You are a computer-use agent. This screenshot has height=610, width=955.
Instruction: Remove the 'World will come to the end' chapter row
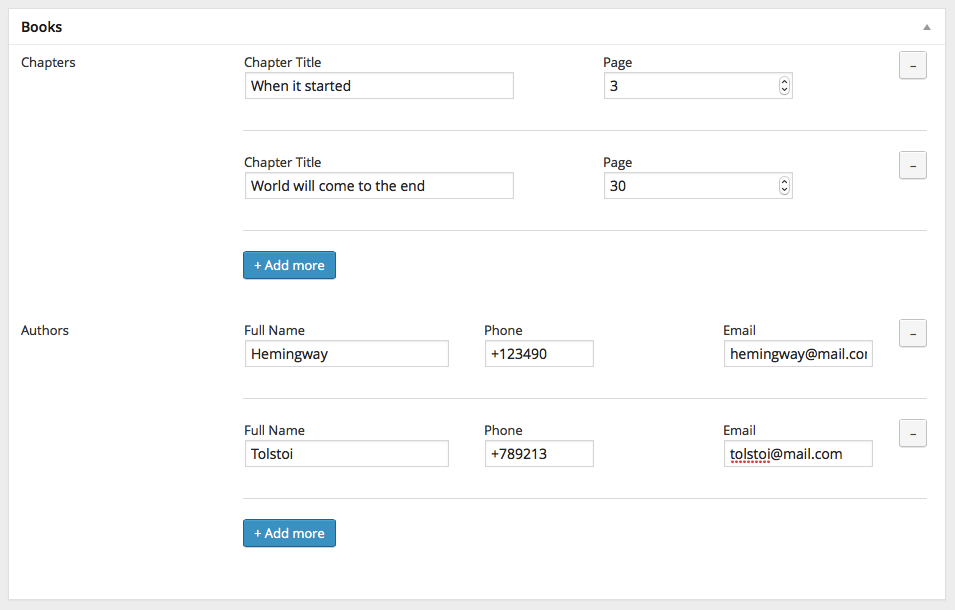coord(912,165)
